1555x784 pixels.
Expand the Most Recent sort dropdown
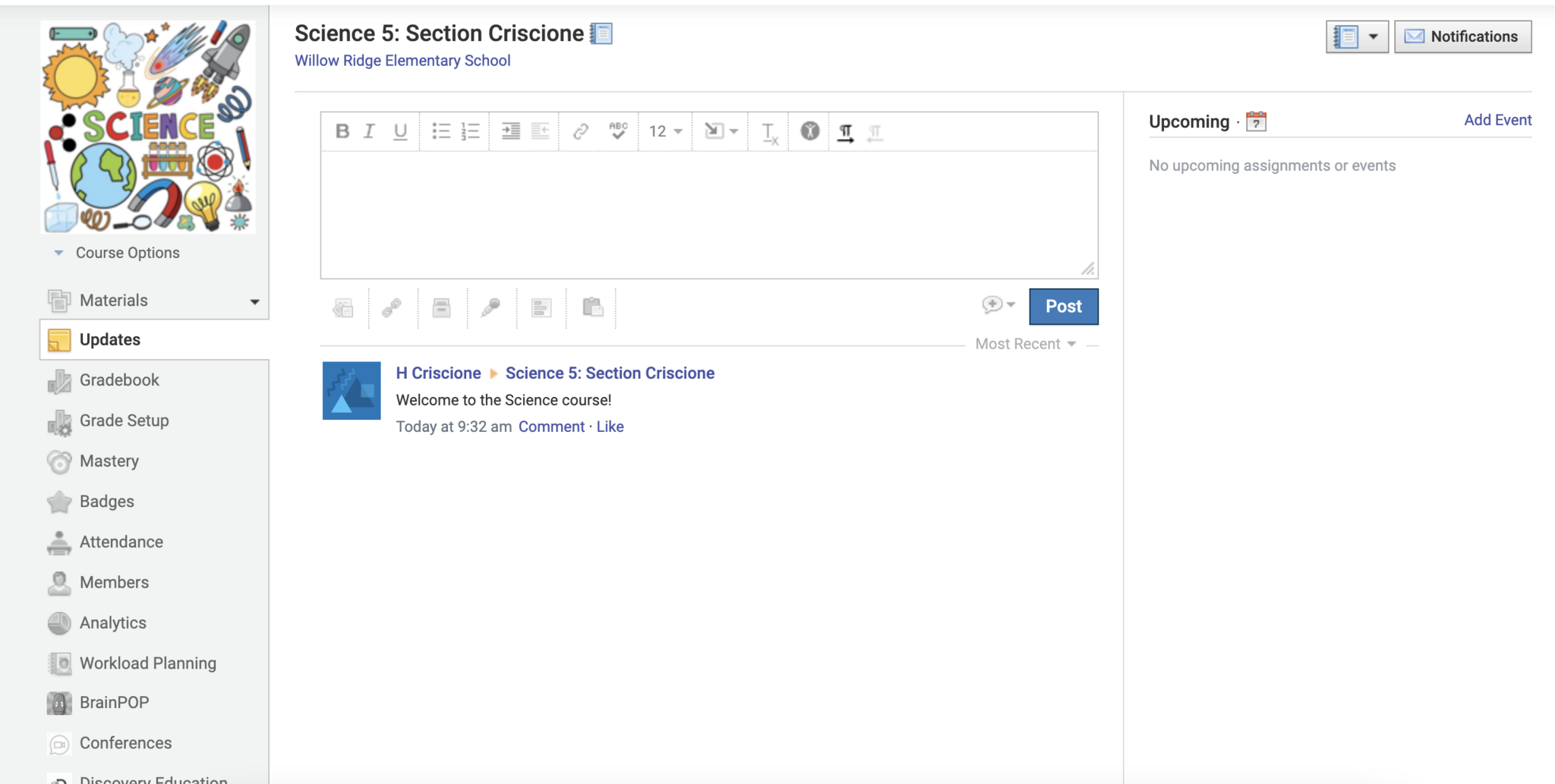[x=1026, y=344]
